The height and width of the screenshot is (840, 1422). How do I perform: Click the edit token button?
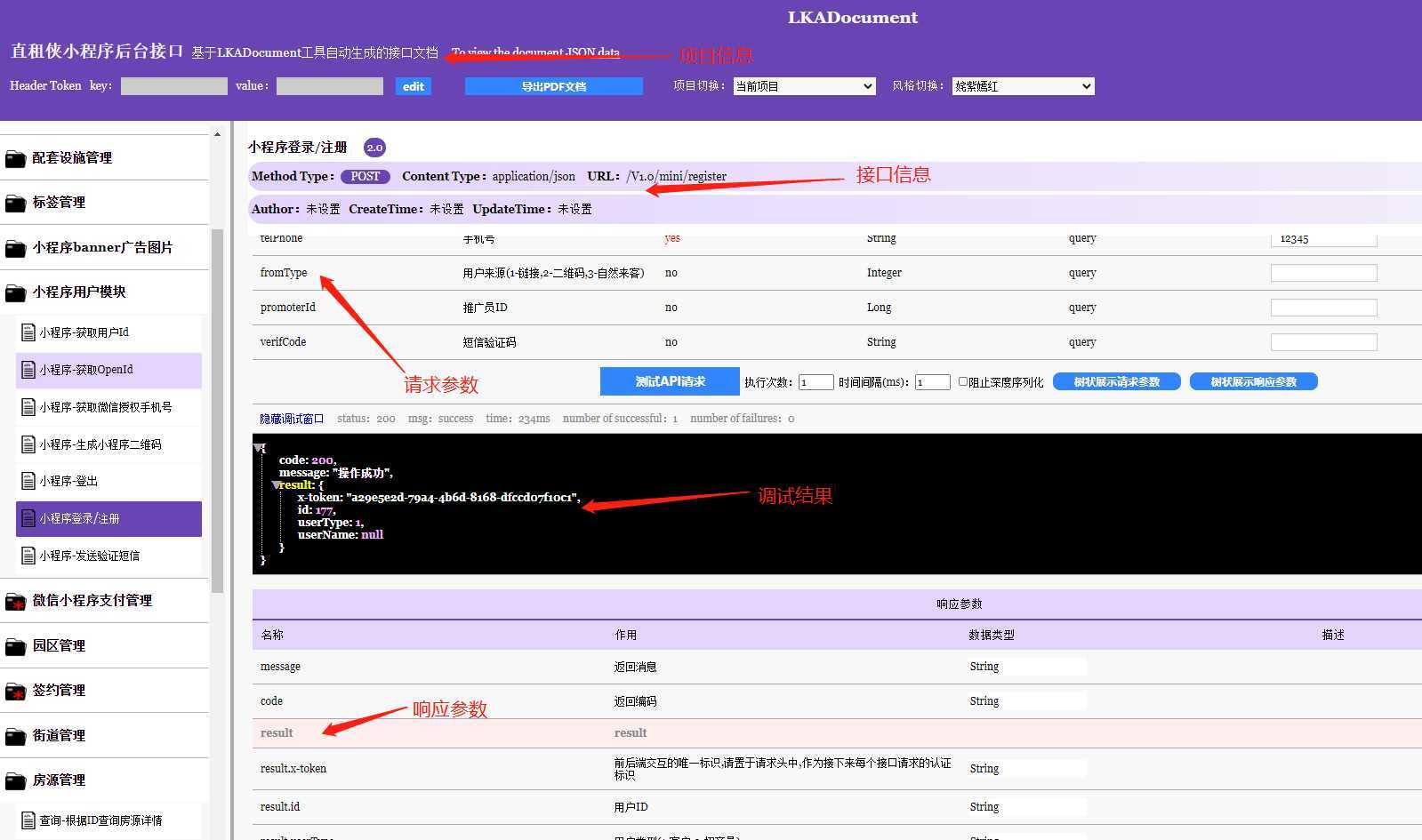point(413,86)
